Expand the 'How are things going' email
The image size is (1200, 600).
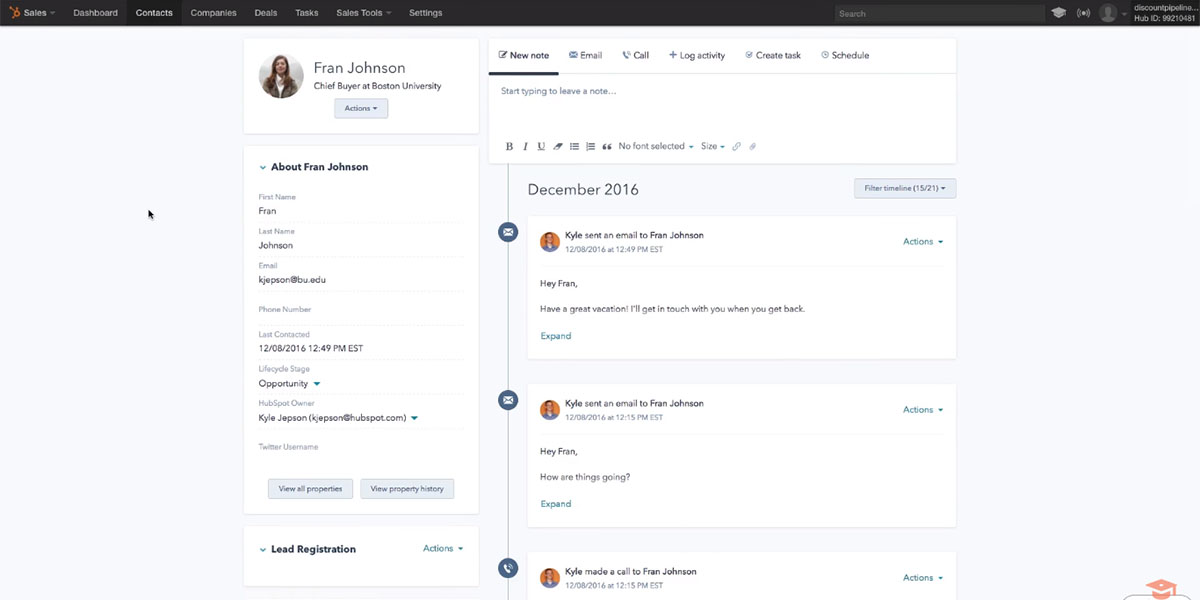pyautogui.click(x=556, y=504)
